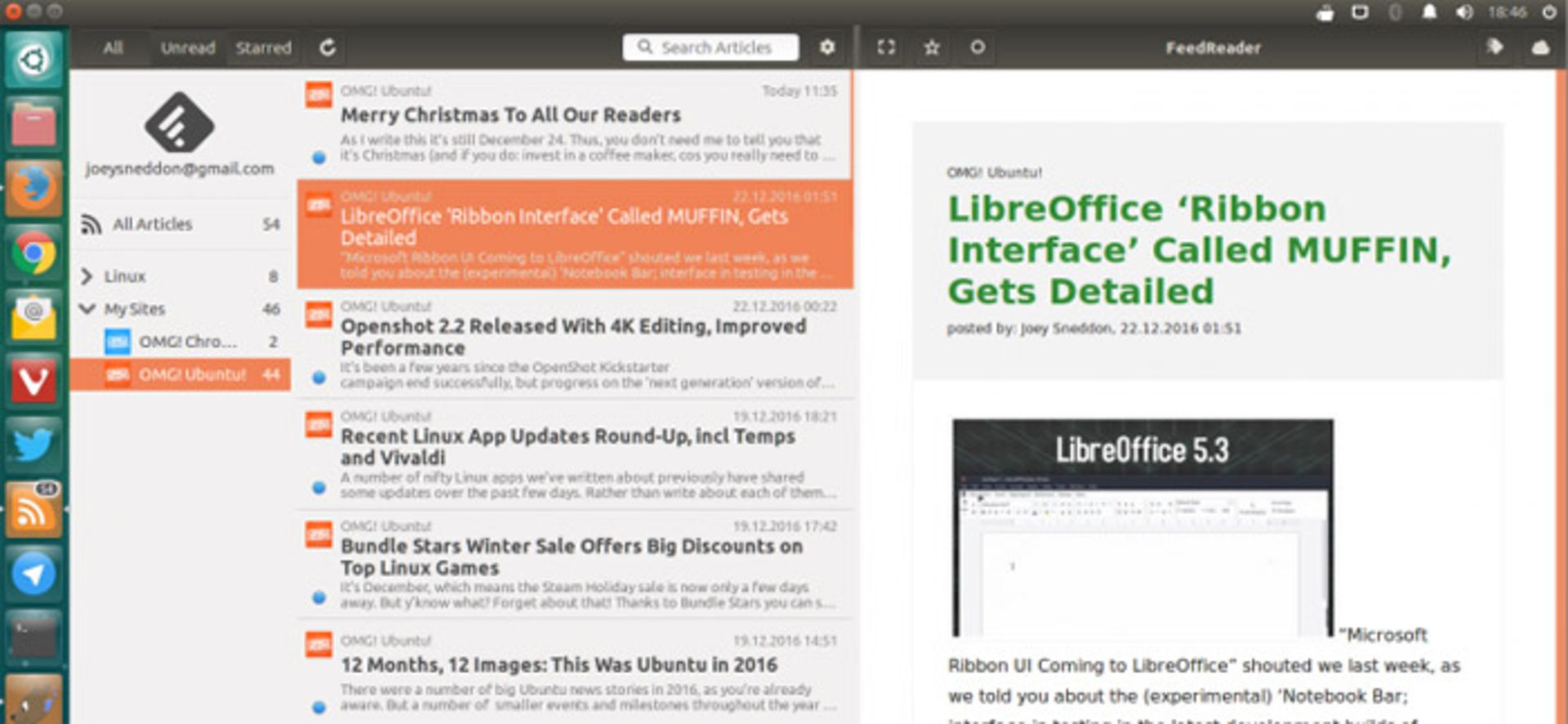
Task: Click the feed icon beside Recent Linux App Updates
Action: 318,424
